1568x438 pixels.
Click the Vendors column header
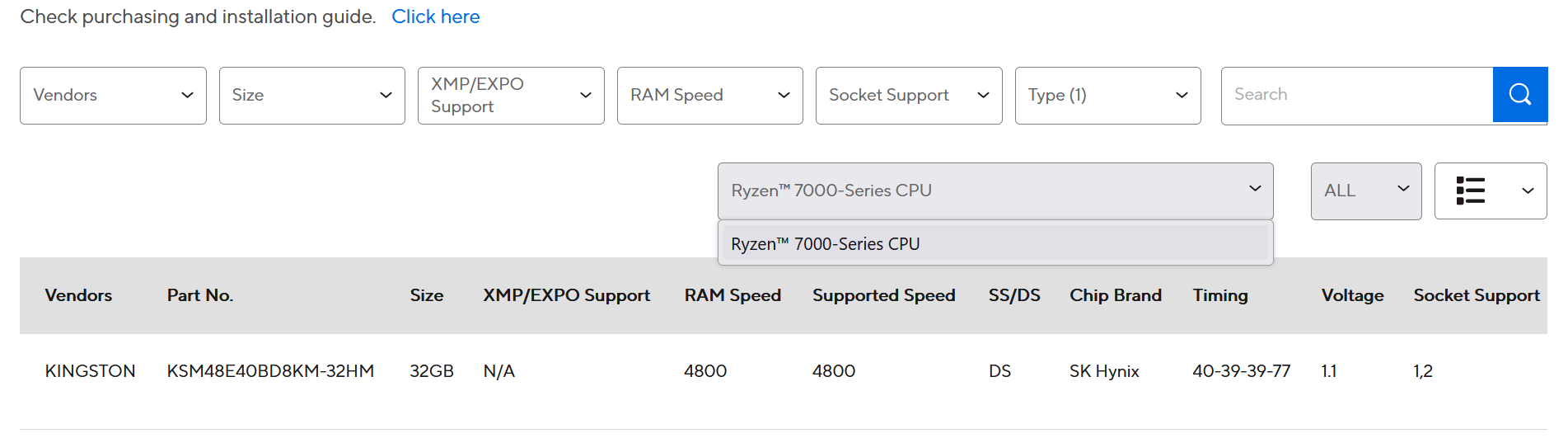tap(78, 295)
